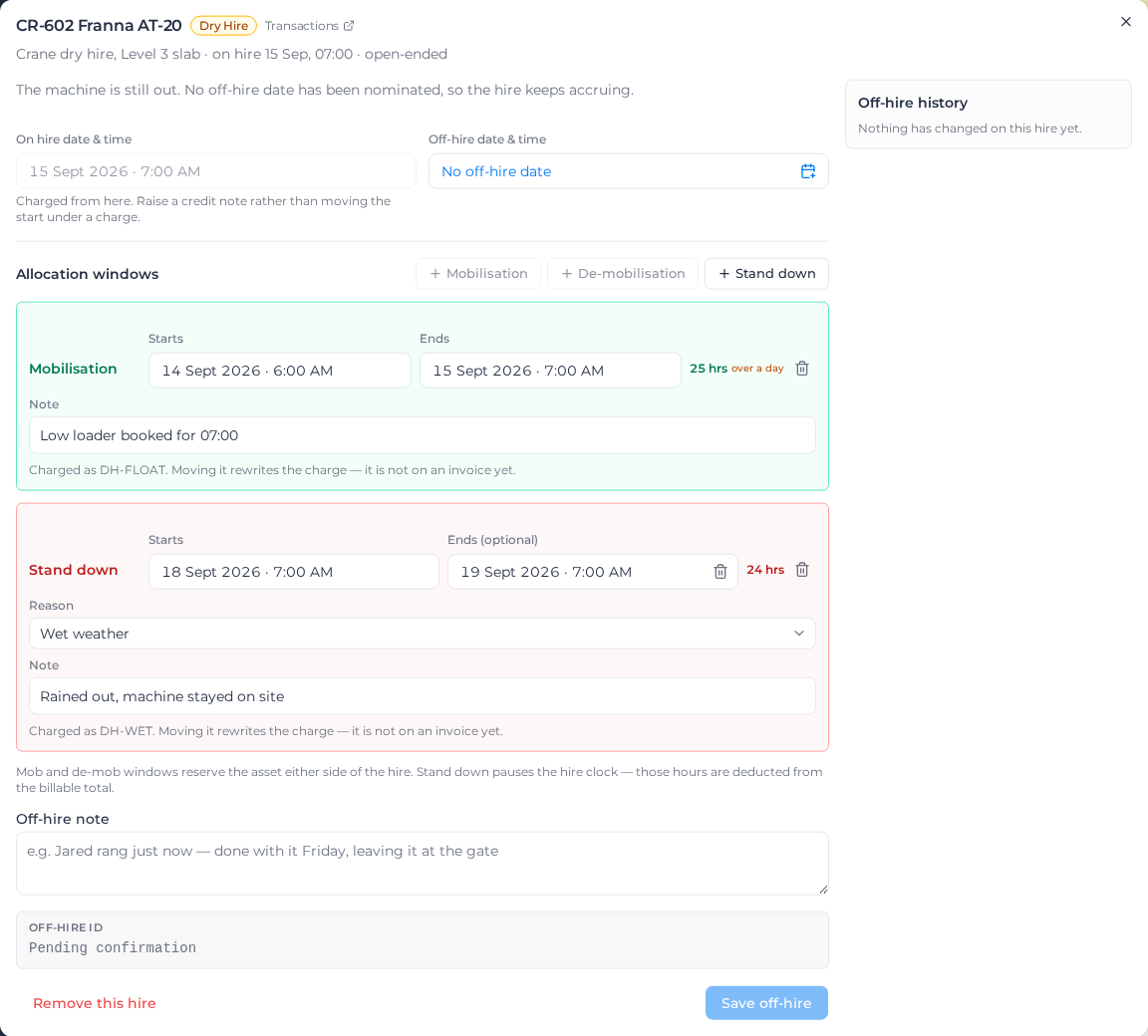Edit the On hire date & time field
This screenshot has width=1148, height=1036.
(216, 171)
